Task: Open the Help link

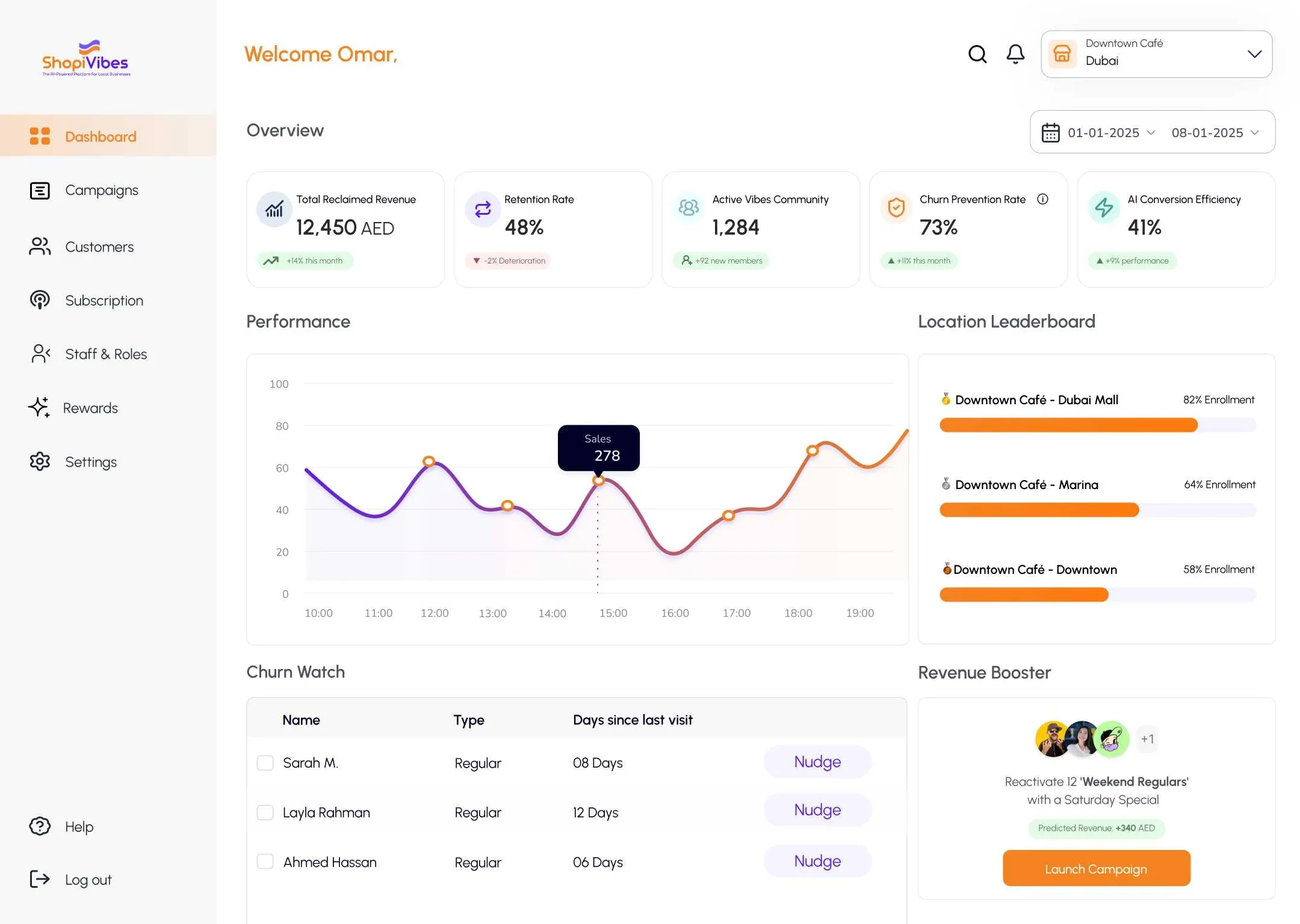Action: tap(79, 827)
